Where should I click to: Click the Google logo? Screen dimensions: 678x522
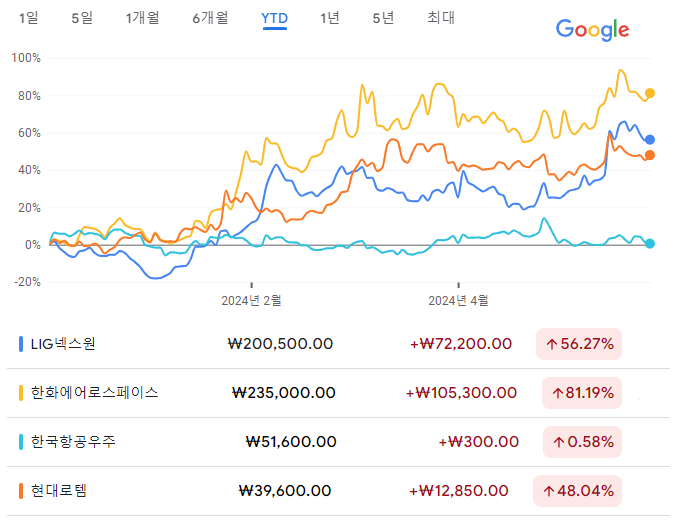[592, 30]
